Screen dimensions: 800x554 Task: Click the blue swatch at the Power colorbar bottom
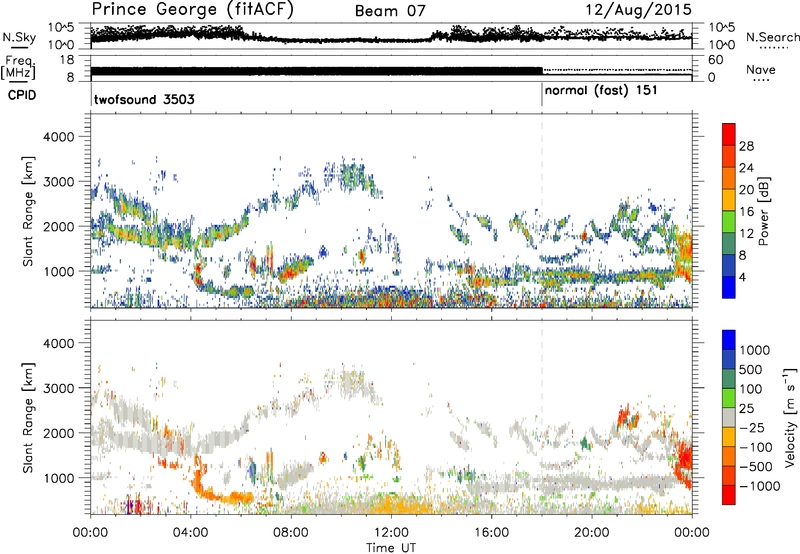coord(729,287)
